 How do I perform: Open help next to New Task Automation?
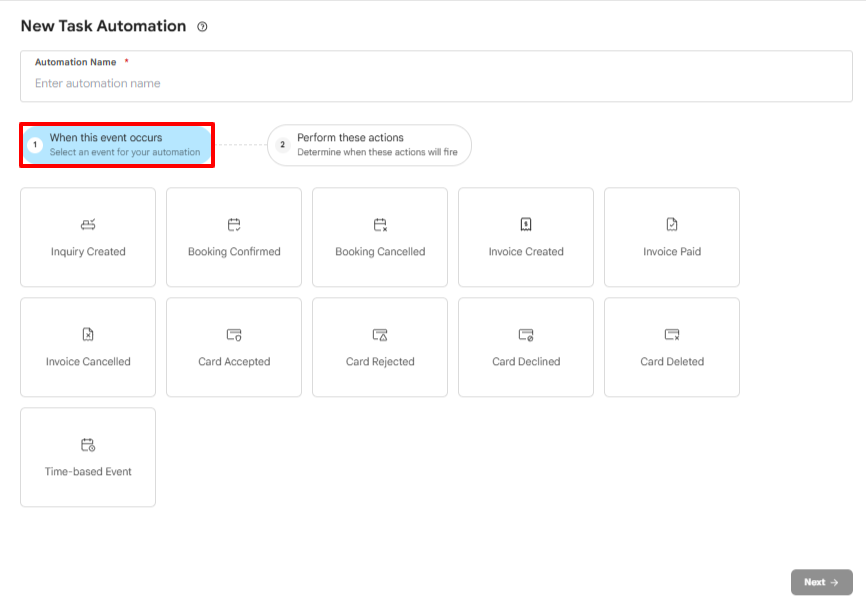click(x=202, y=27)
